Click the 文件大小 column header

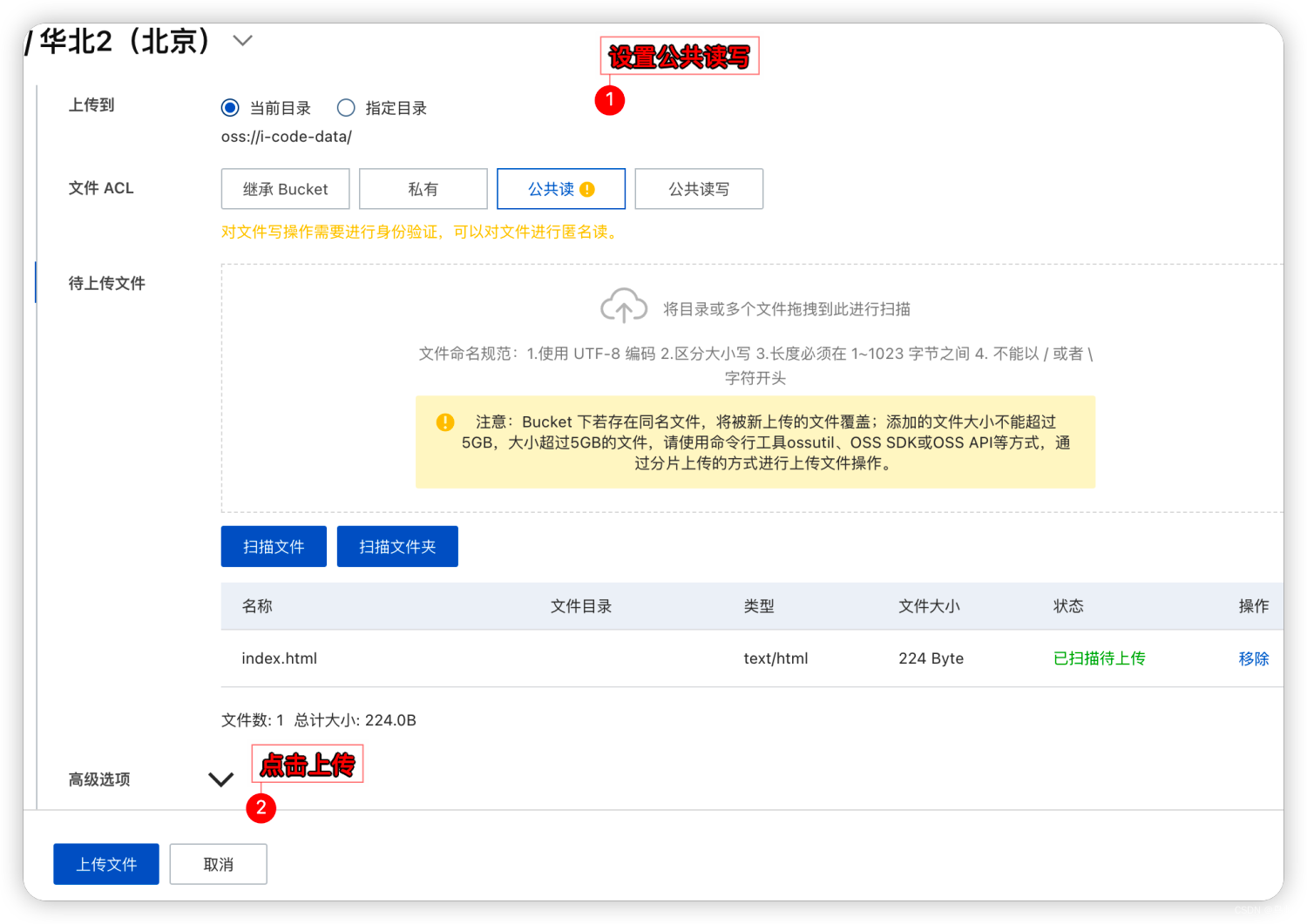(929, 606)
